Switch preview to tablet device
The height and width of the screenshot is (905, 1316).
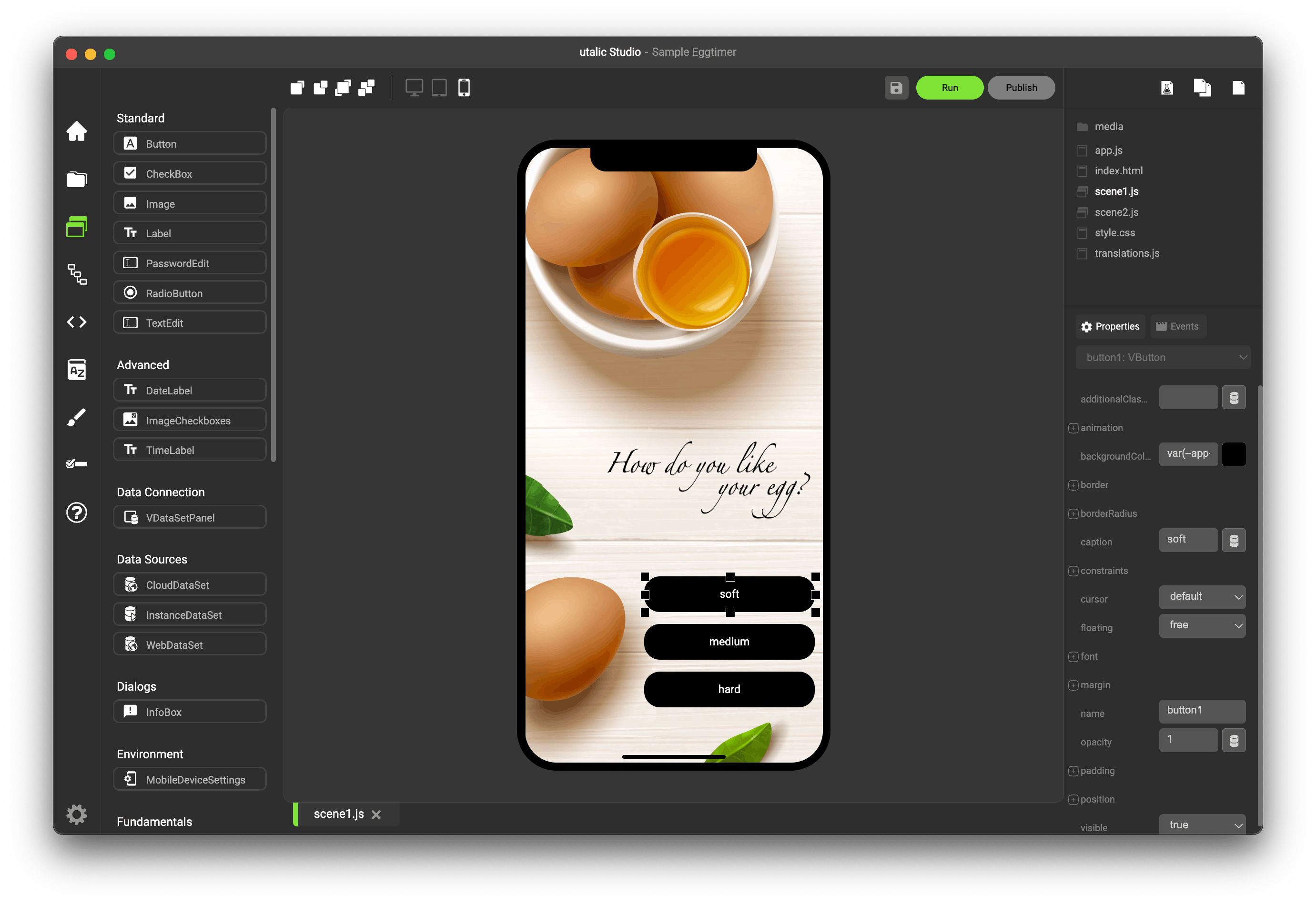coord(439,87)
